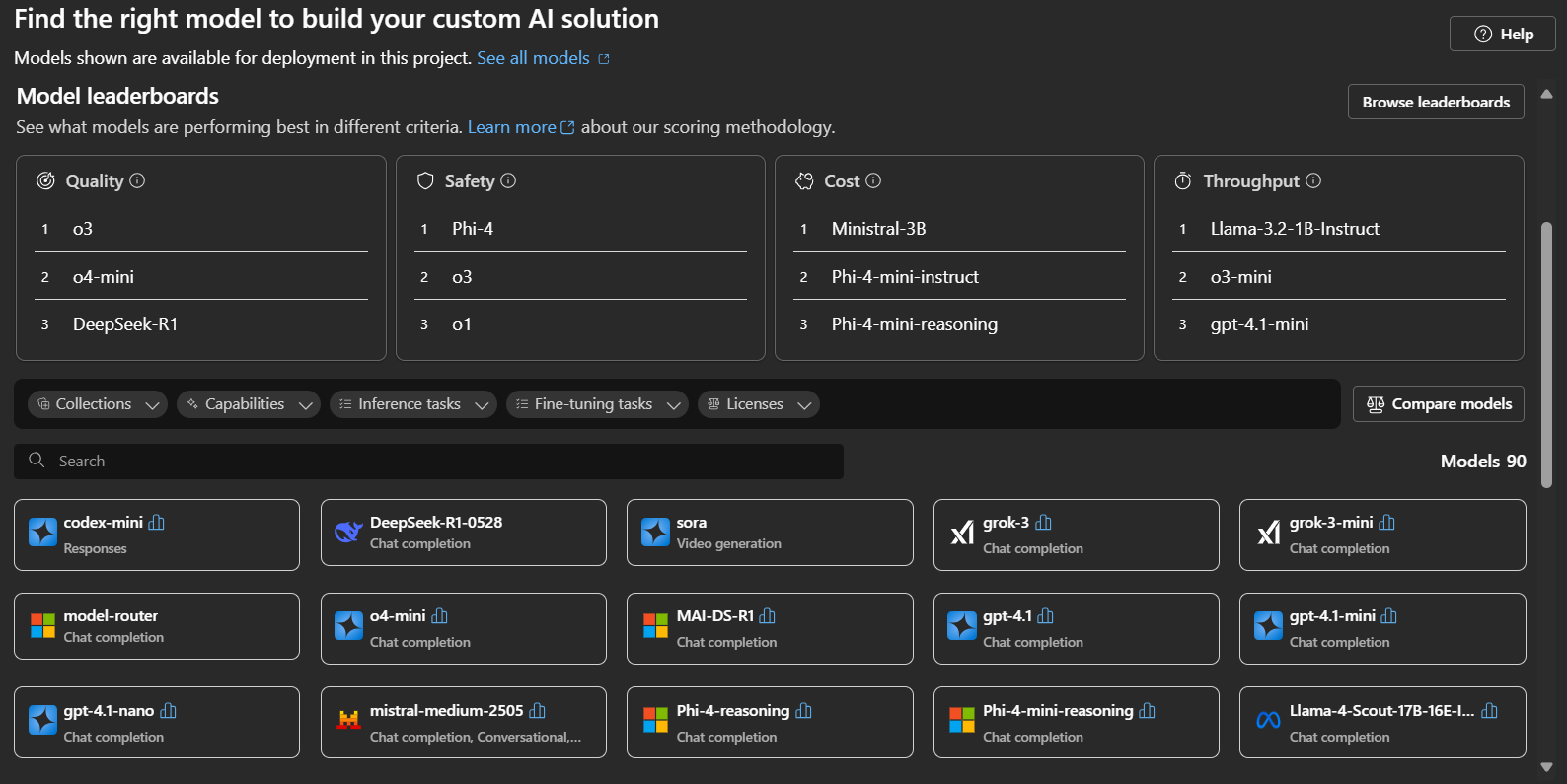This screenshot has width=1567, height=784.
Task: Click the xAI logo on grok-3 card
Action: click(x=962, y=534)
